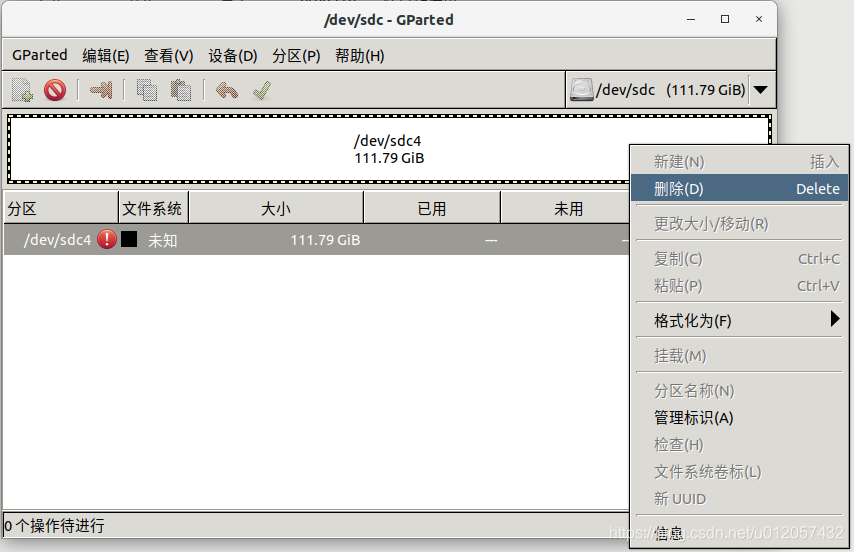This screenshot has height=552, width=854.
Task: Sort by the 已用 column header
Action: (x=432, y=208)
